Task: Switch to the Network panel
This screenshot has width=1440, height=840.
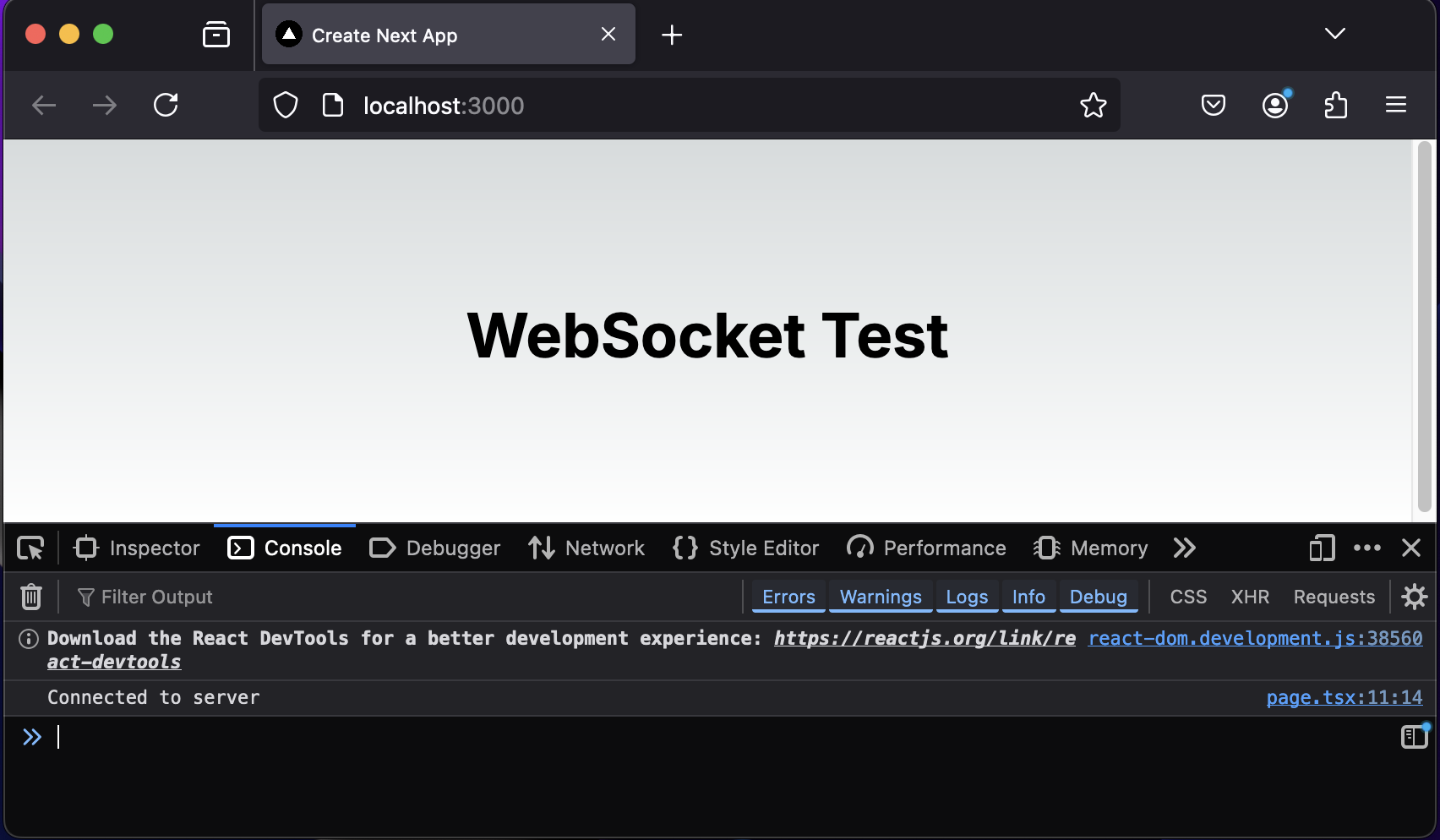Action: pyautogui.click(x=586, y=548)
